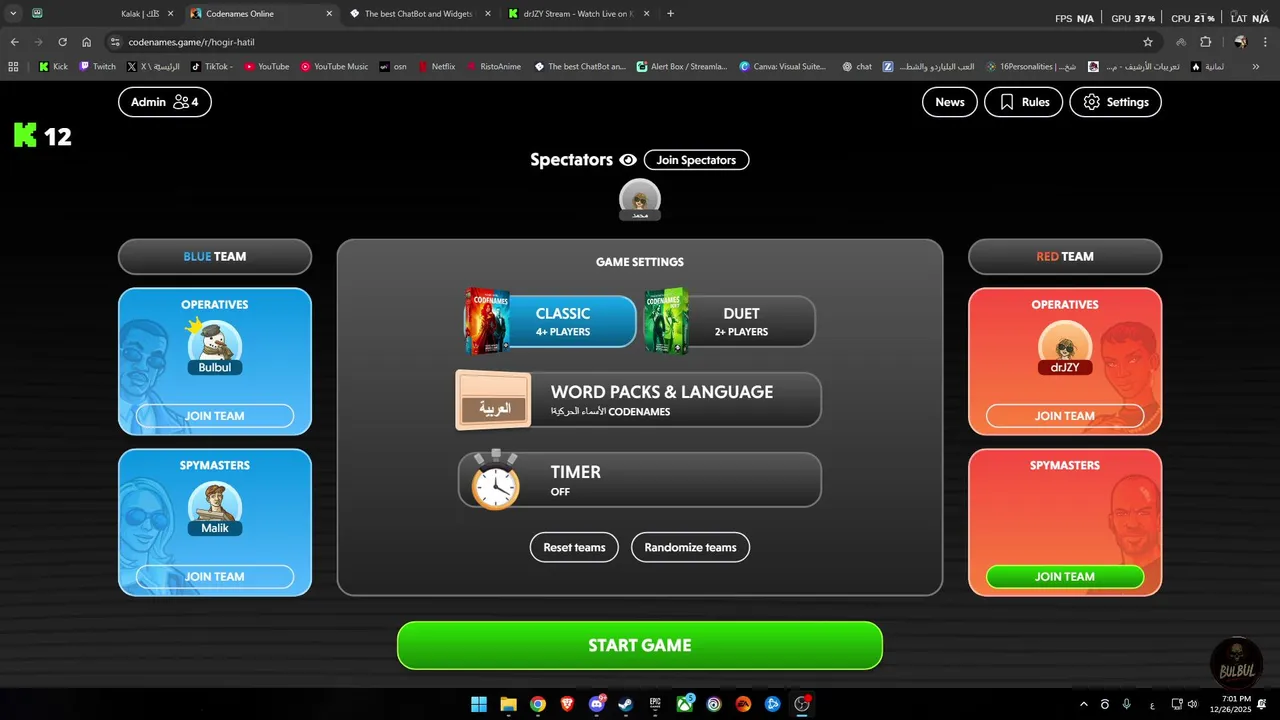
Task: Join the Blue team spymasters
Action: tap(215, 577)
